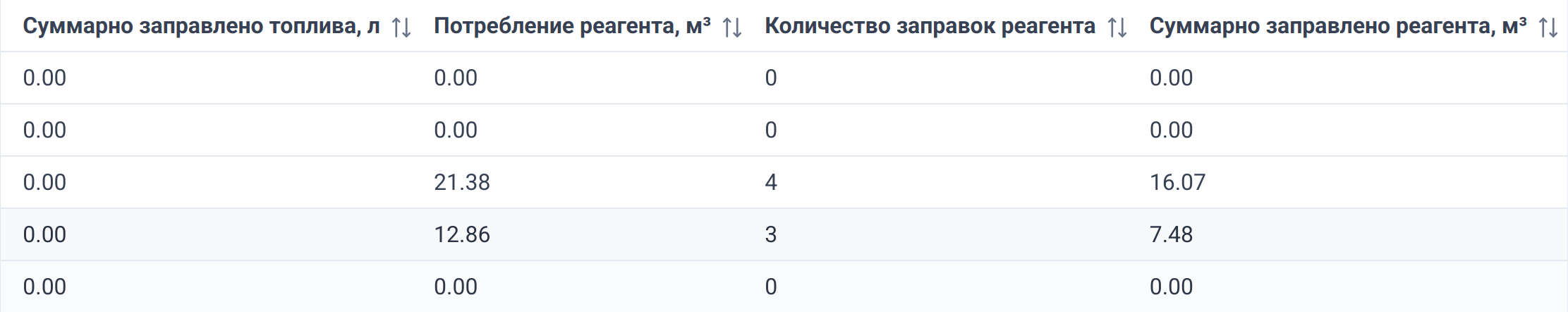Select first row fuel value 0.00
The height and width of the screenshot is (312, 1568).
[44, 78]
